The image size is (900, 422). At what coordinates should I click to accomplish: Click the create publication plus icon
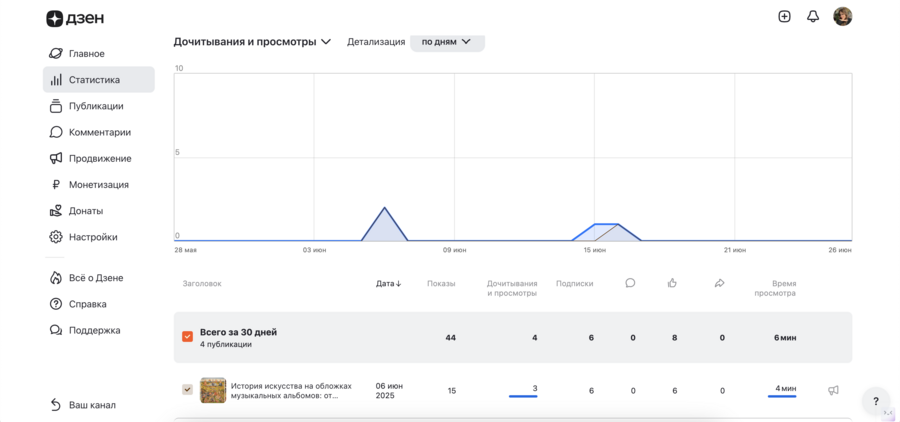(x=784, y=16)
